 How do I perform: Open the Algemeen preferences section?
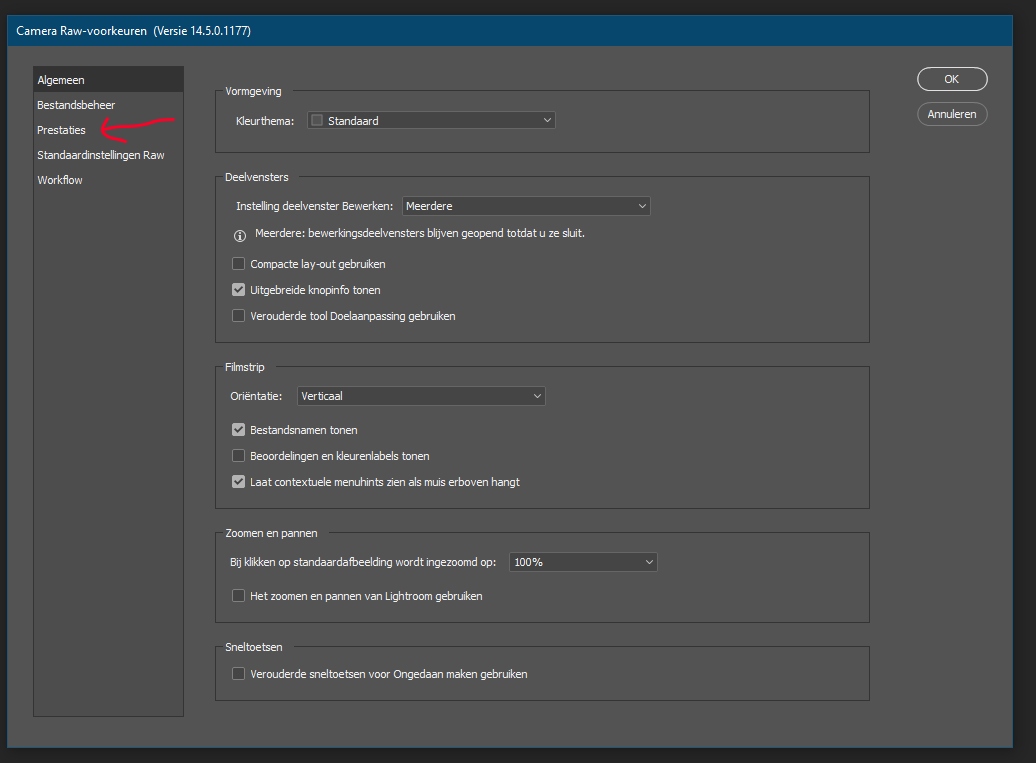pyautogui.click(x=108, y=80)
